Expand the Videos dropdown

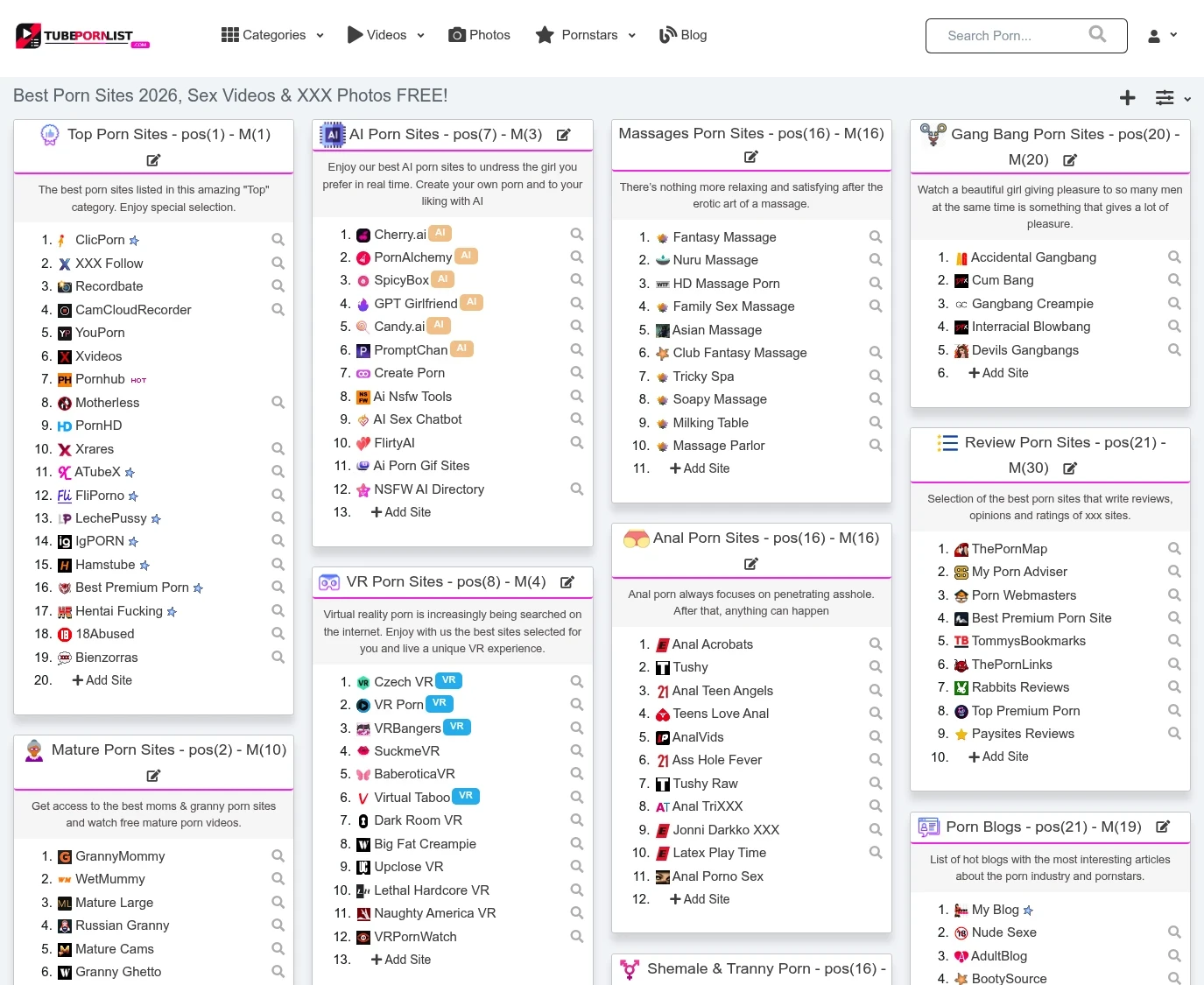[x=386, y=35]
